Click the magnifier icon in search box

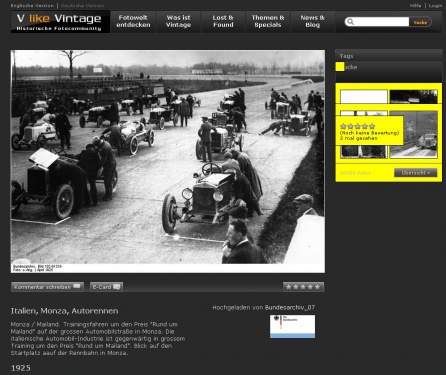click(x=350, y=22)
